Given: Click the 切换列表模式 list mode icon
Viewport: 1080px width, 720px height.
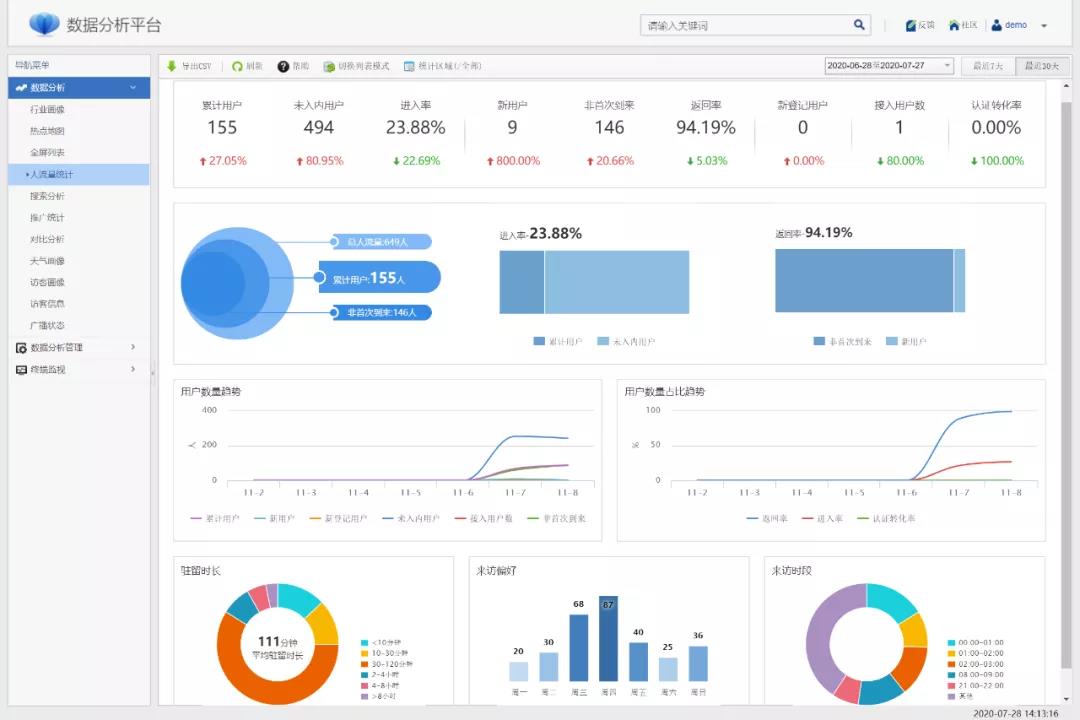Looking at the screenshot, I should click(329, 66).
